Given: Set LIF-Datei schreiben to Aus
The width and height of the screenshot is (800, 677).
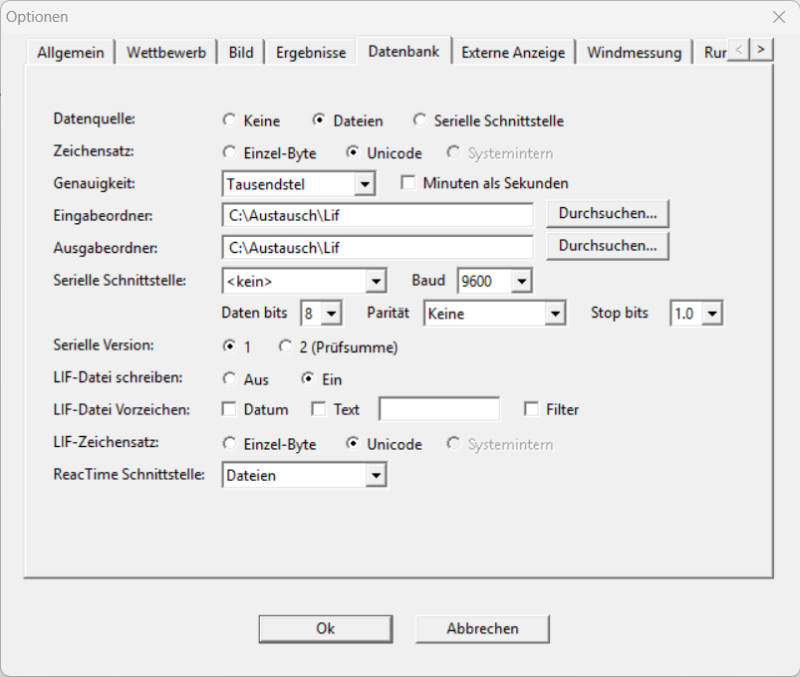Looking at the screenshot, I should 230,379.
